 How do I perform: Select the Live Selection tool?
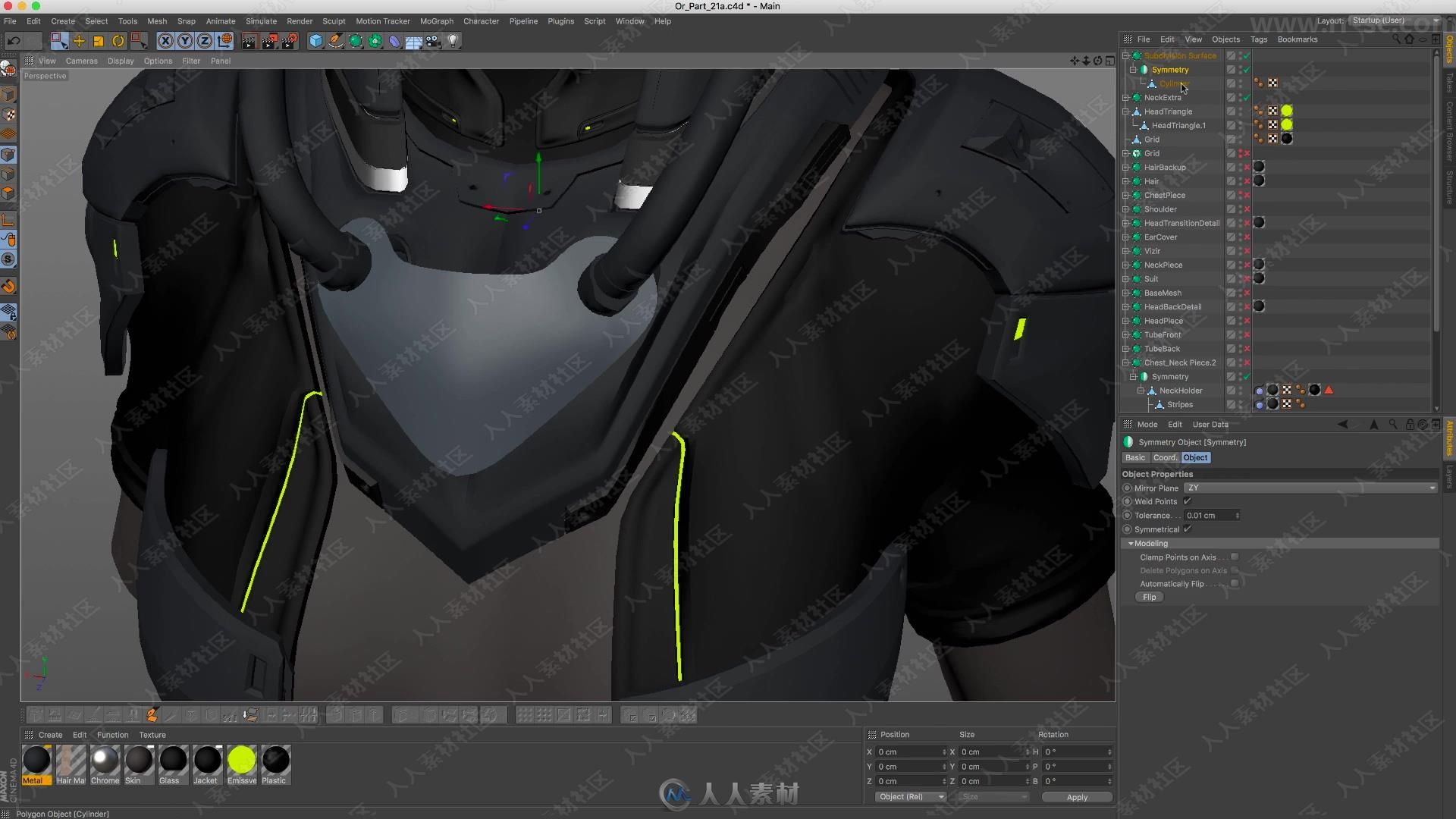point(59,41)
